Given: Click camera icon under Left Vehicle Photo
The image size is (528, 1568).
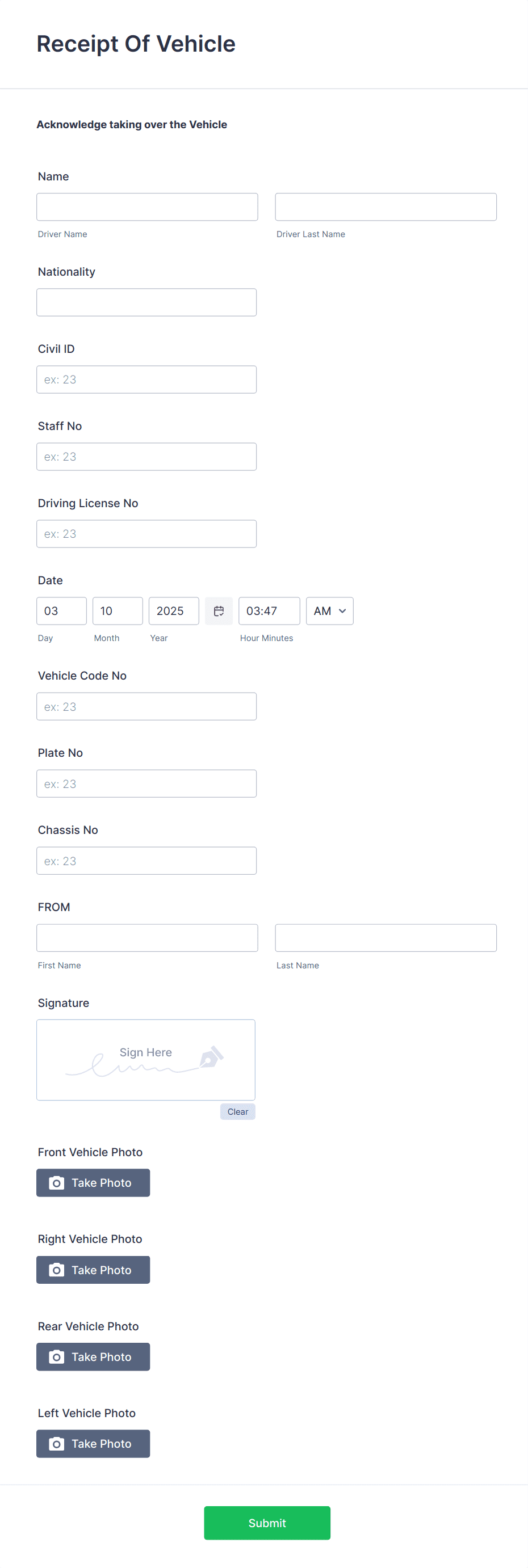Looking at the screenshot, I should pos(57,1444).
